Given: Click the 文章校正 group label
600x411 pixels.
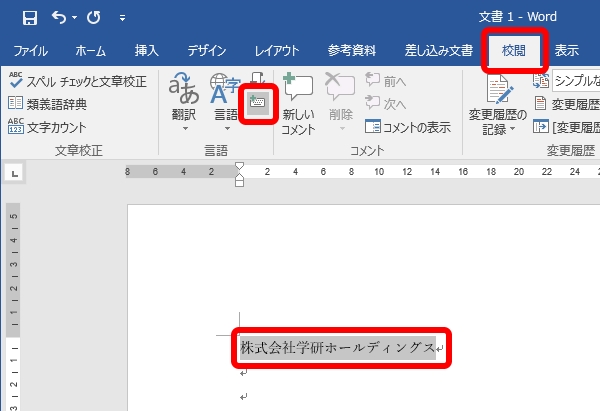Looking at the screenshot, I should point(79,150).
